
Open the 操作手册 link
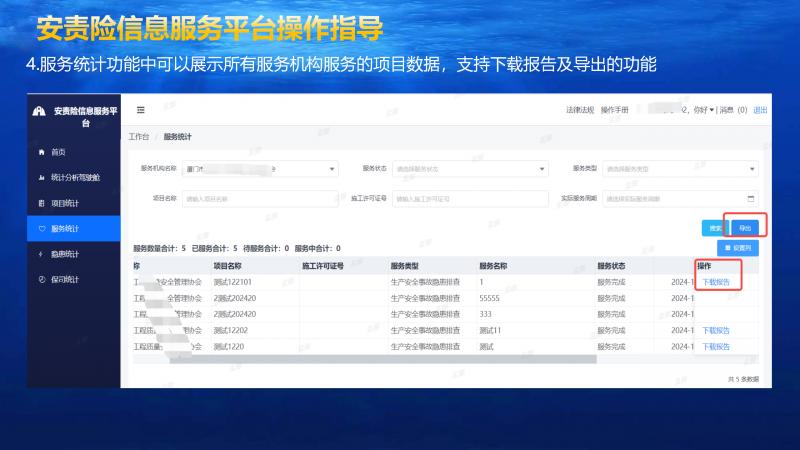point(614,110)
